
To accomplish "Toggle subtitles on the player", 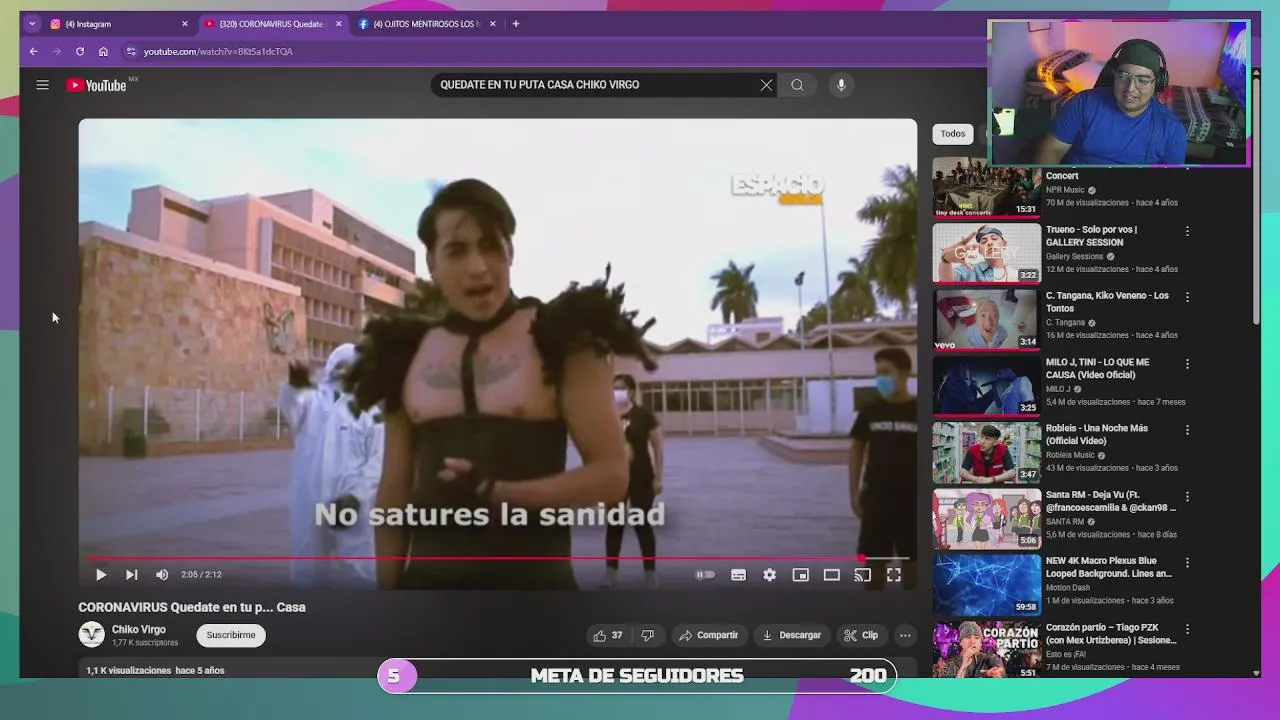I will [738, 575].
